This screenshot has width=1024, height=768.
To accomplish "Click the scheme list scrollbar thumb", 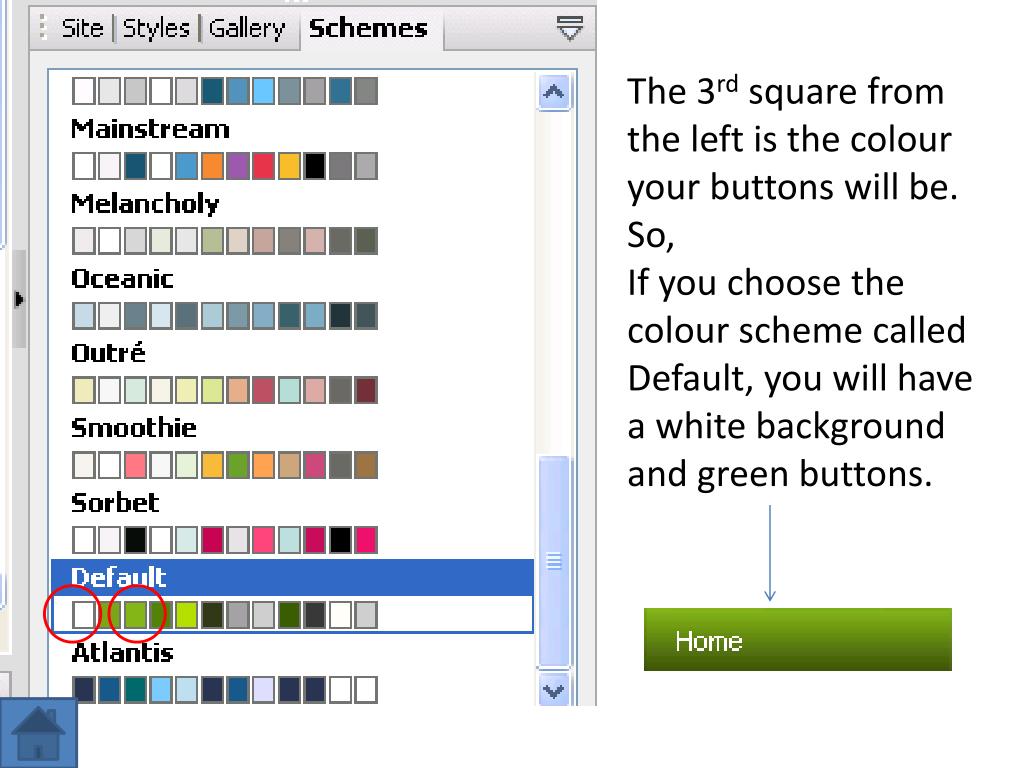I will (554, 562).
